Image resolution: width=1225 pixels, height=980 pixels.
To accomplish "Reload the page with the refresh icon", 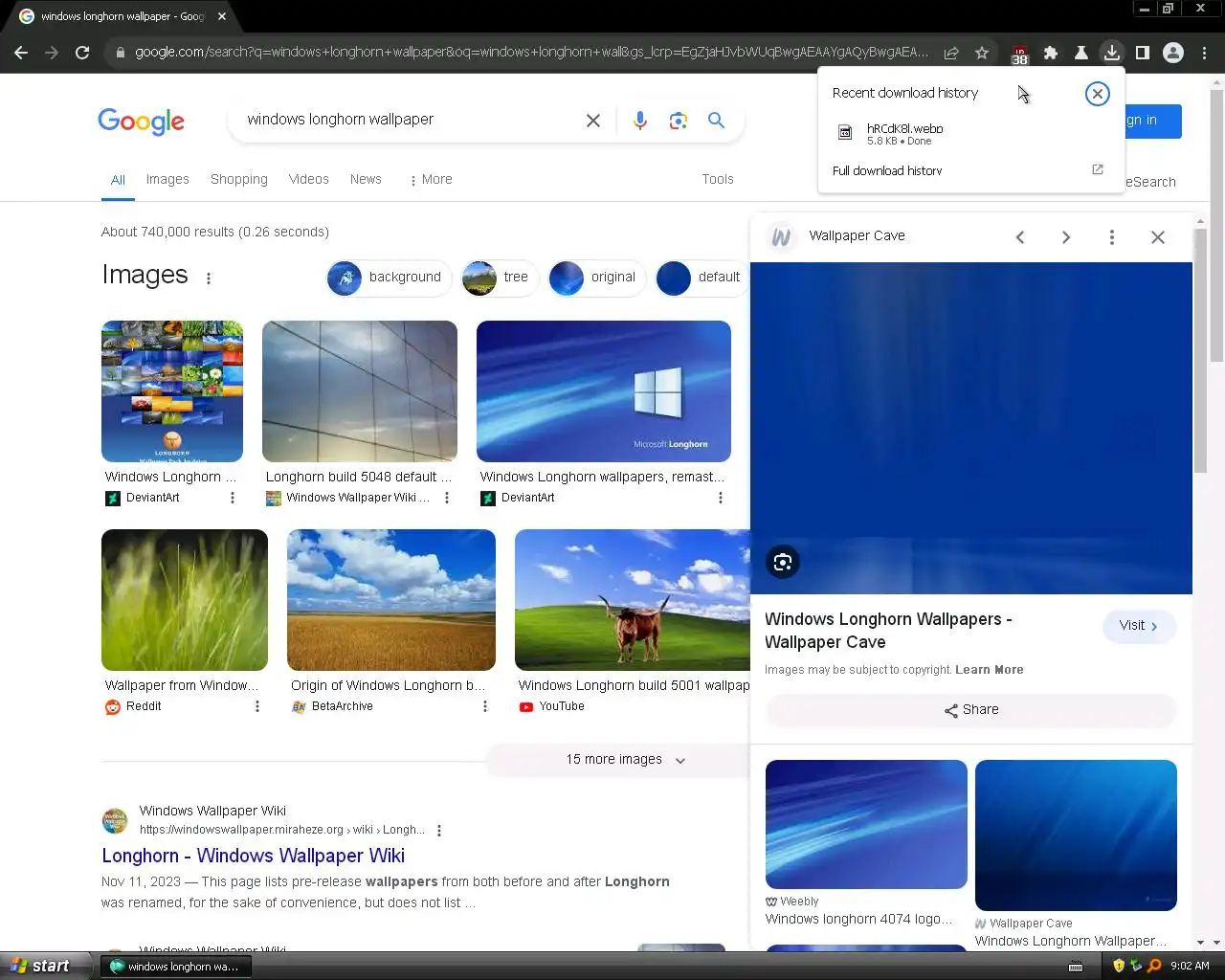I will click(x=82, y=53).
